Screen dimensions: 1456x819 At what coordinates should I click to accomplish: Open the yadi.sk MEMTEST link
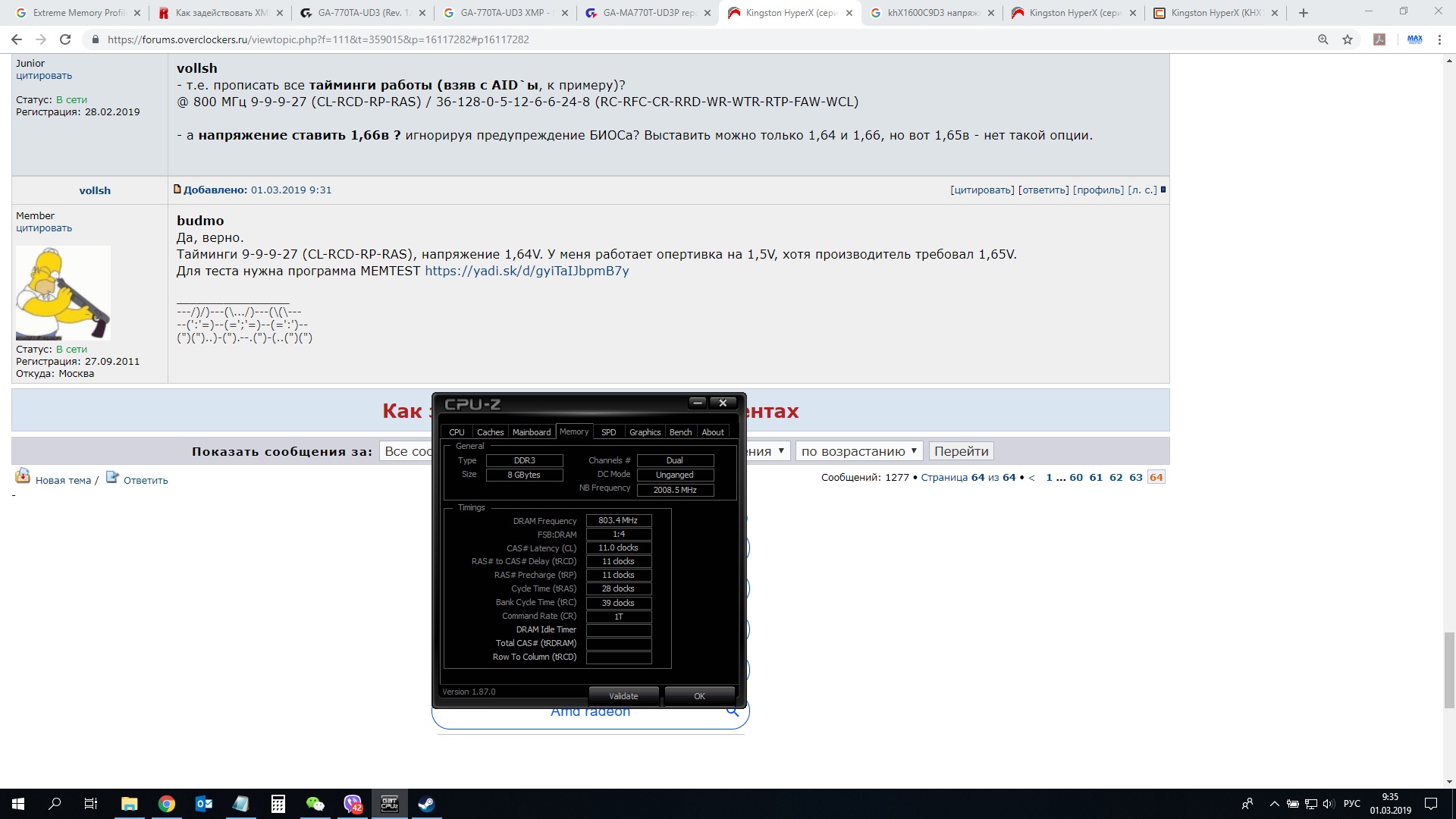tap(526, 271)
